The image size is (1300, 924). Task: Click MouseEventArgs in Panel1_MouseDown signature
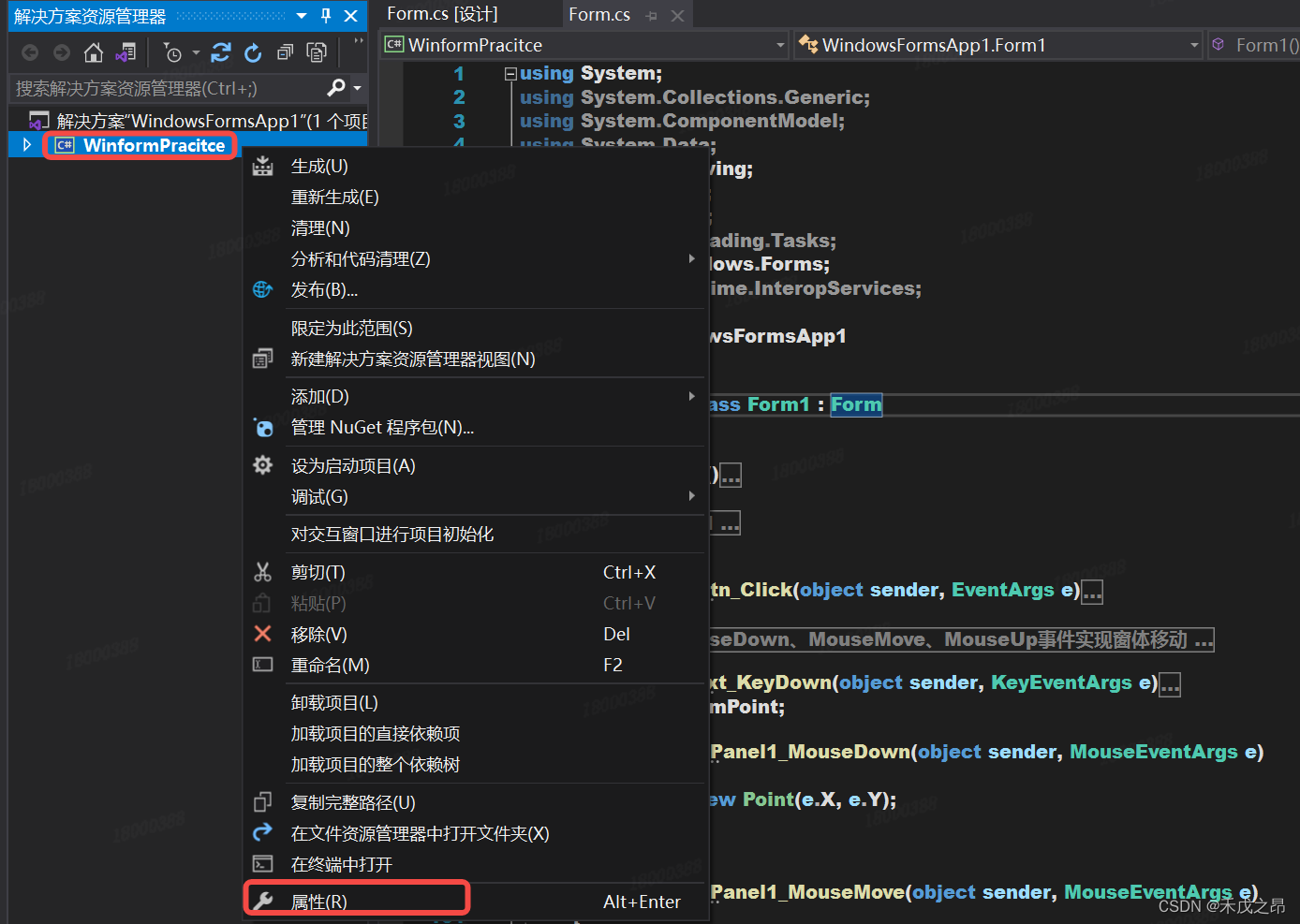tap(1154, 752)
